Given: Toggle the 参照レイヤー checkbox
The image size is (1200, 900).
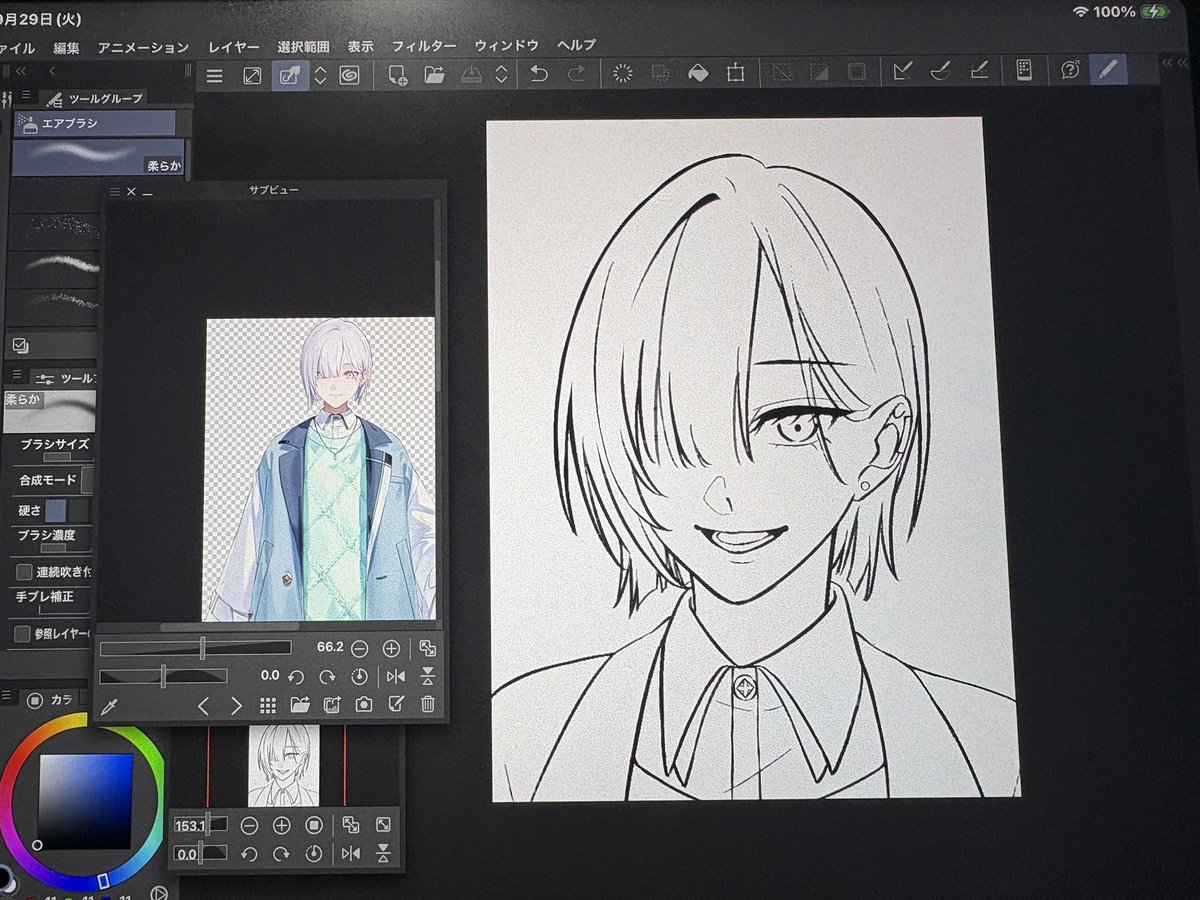Looking at the screenshot, I should (x=23, y=634).
